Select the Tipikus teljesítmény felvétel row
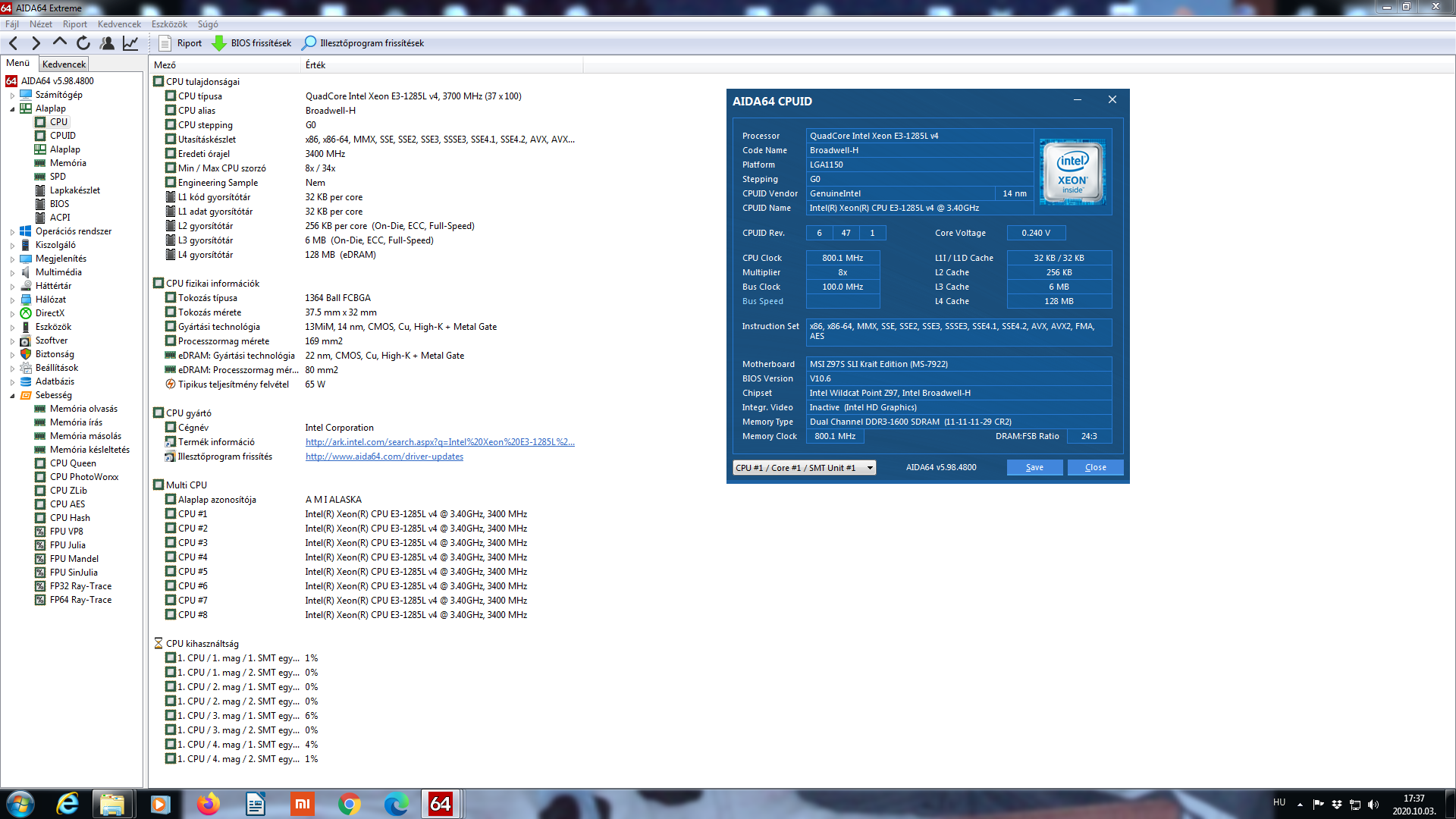The image size is (1456, 819). click(365, 384)
